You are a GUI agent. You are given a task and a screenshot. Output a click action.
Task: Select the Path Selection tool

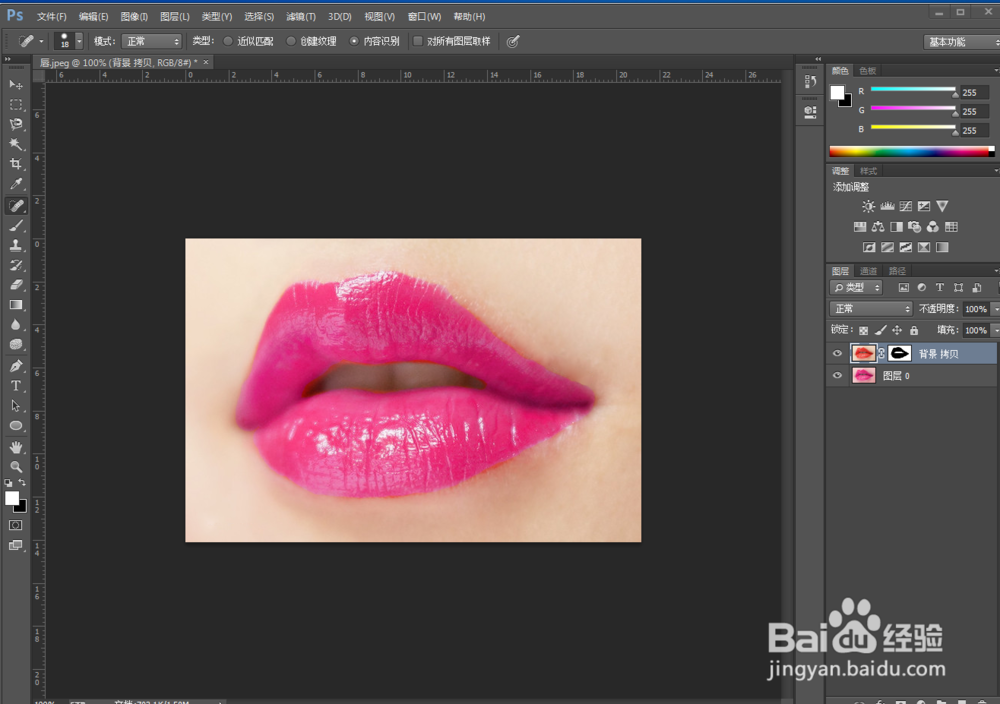[x=16, y=406]
